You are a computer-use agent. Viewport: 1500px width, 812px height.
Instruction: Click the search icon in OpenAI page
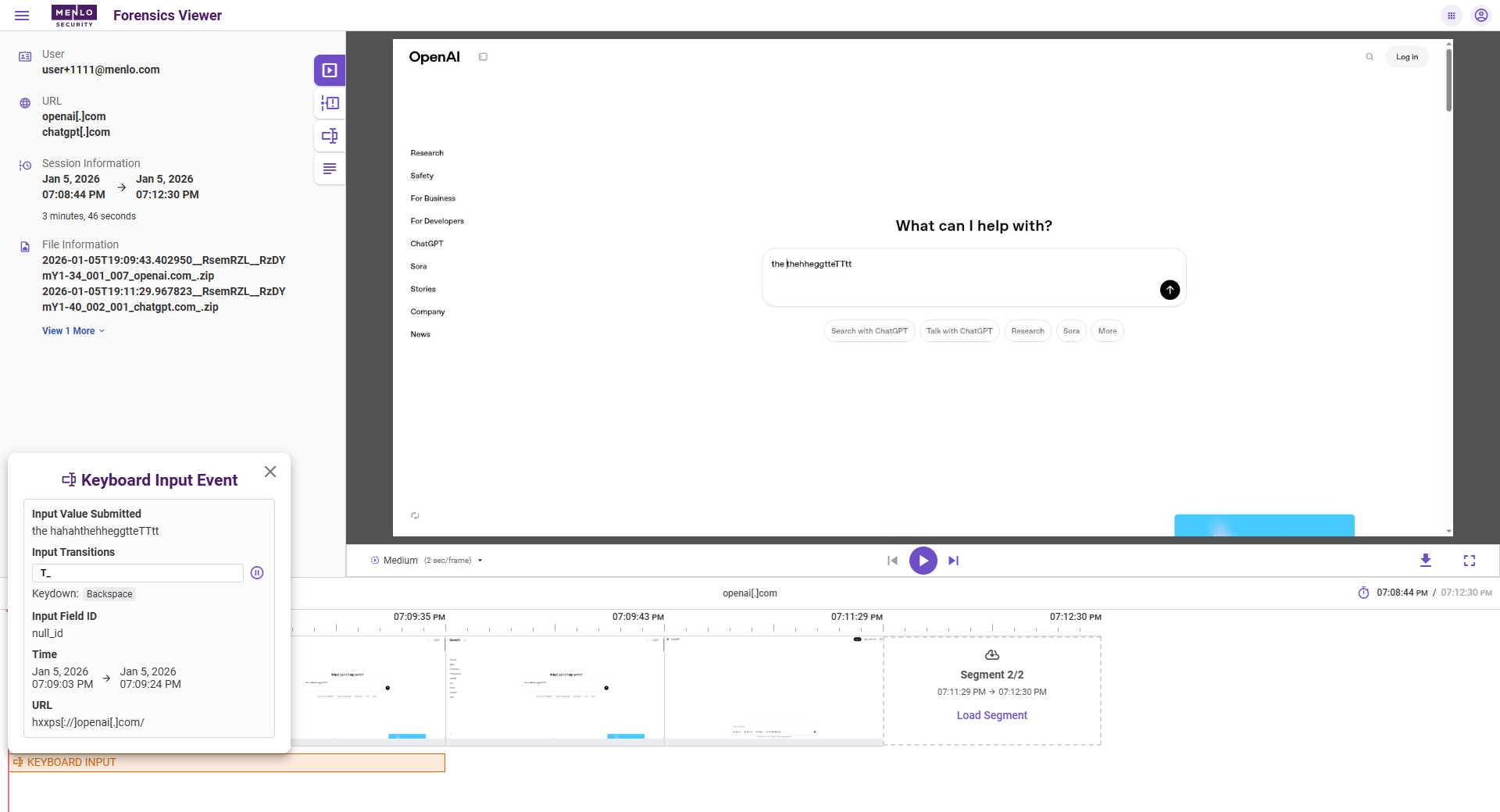1370,57
